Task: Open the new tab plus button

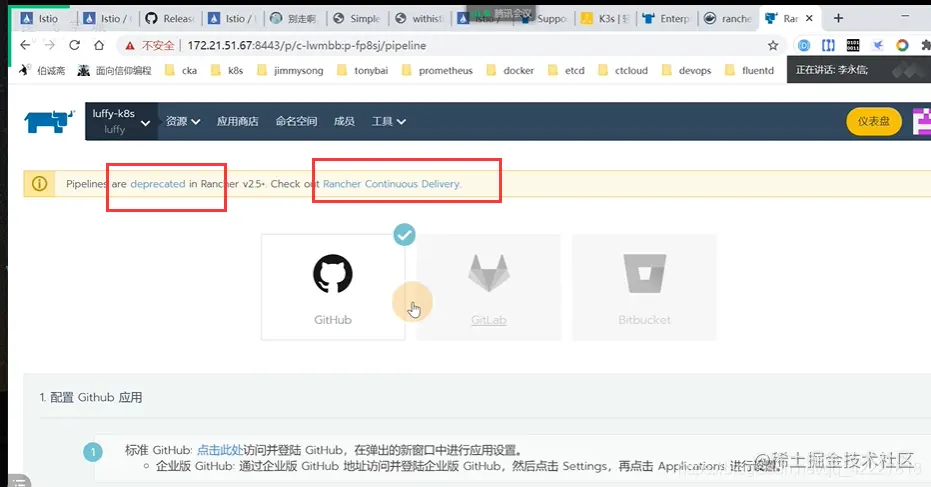Action: (x=838, y=18)
